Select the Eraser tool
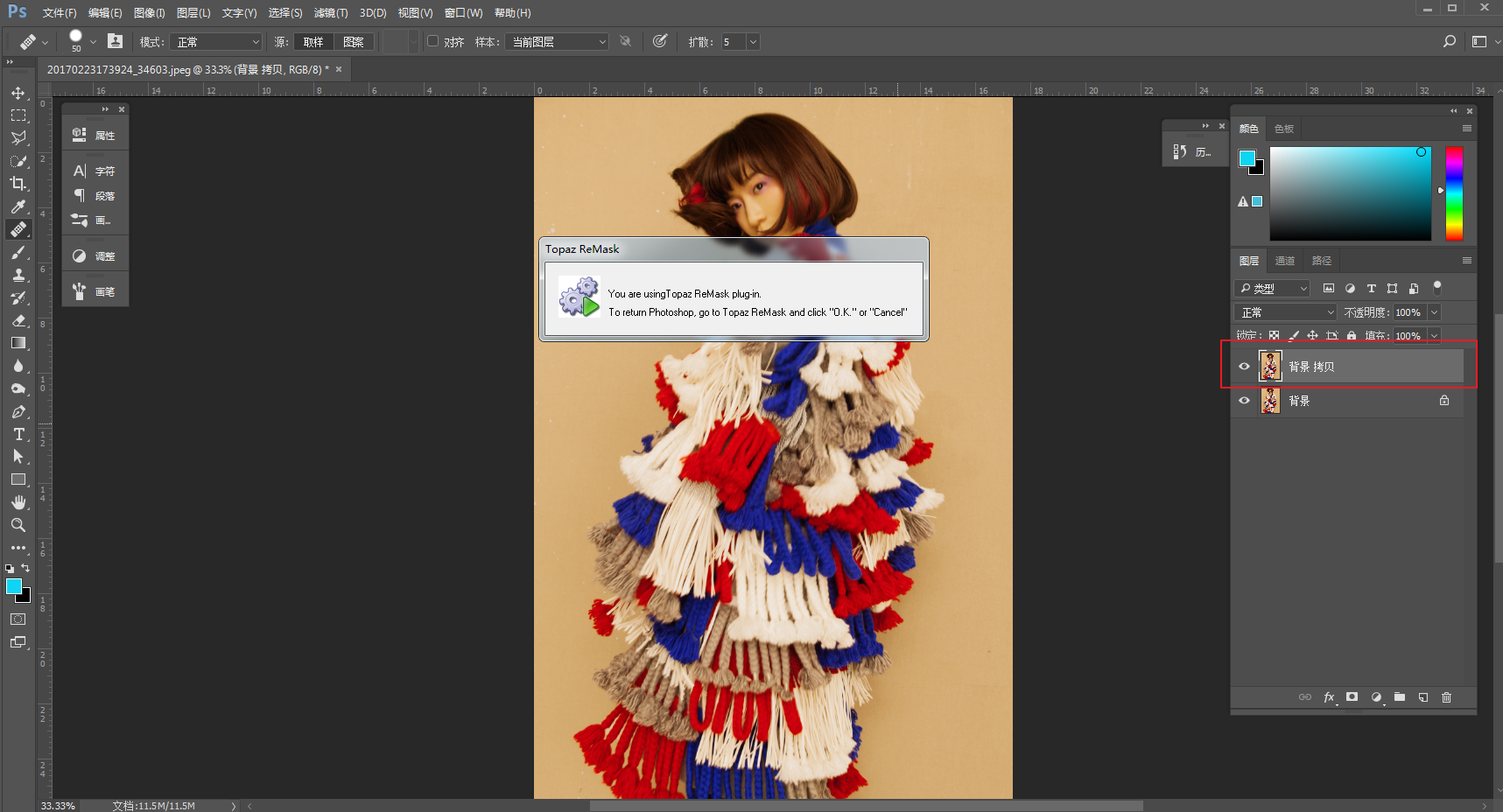 [18, 320]
